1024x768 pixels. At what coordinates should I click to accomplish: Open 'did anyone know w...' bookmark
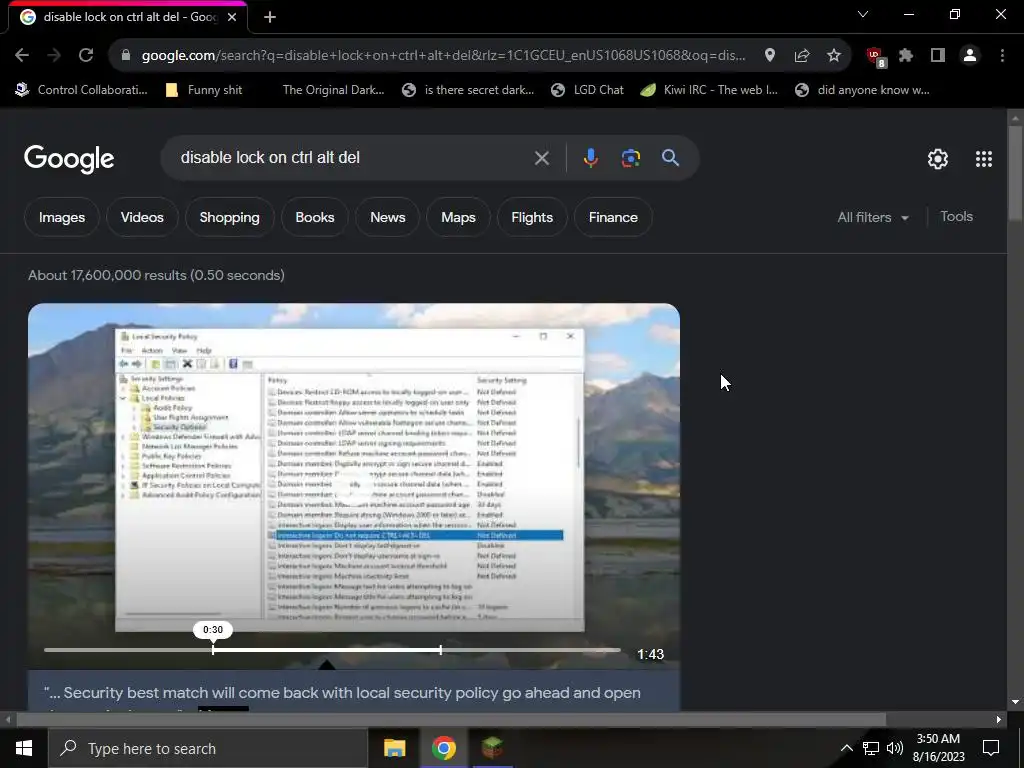coord(862,90)
